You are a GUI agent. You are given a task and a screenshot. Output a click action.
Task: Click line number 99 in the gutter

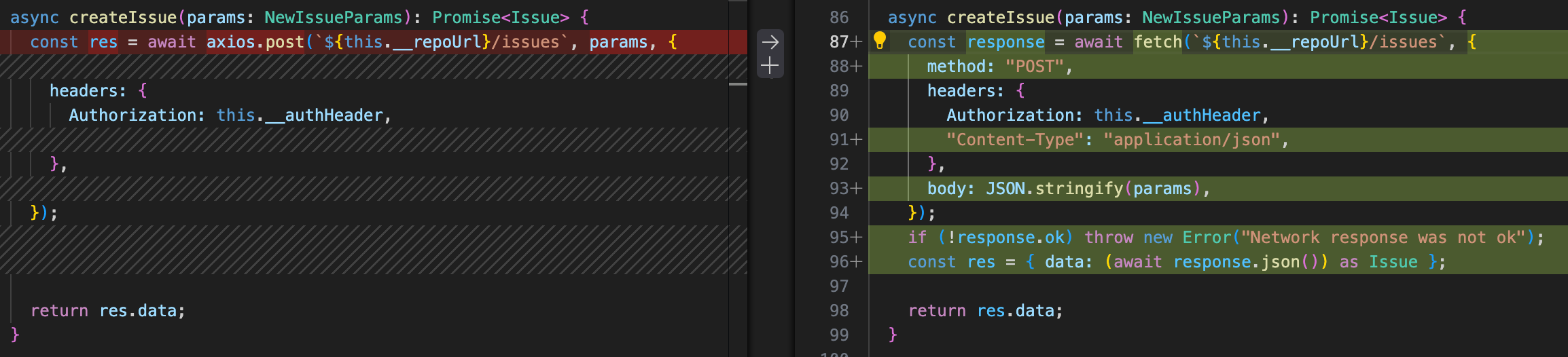(839, 335)
